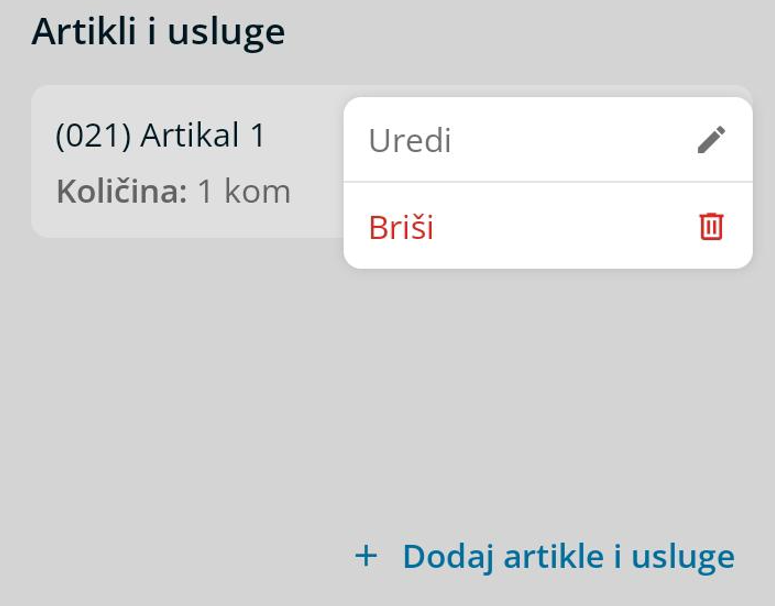The image size is (775, 606).
Task: Click Dodaj artikle i usluge link
Action: [x=567, y=556]
